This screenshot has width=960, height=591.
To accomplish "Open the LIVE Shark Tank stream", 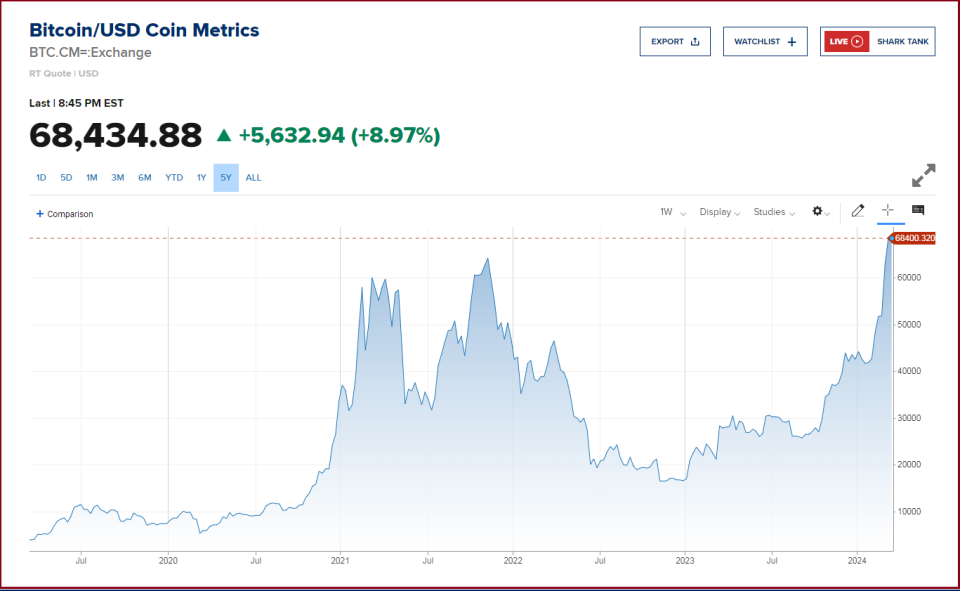I will tap(877, 42).
